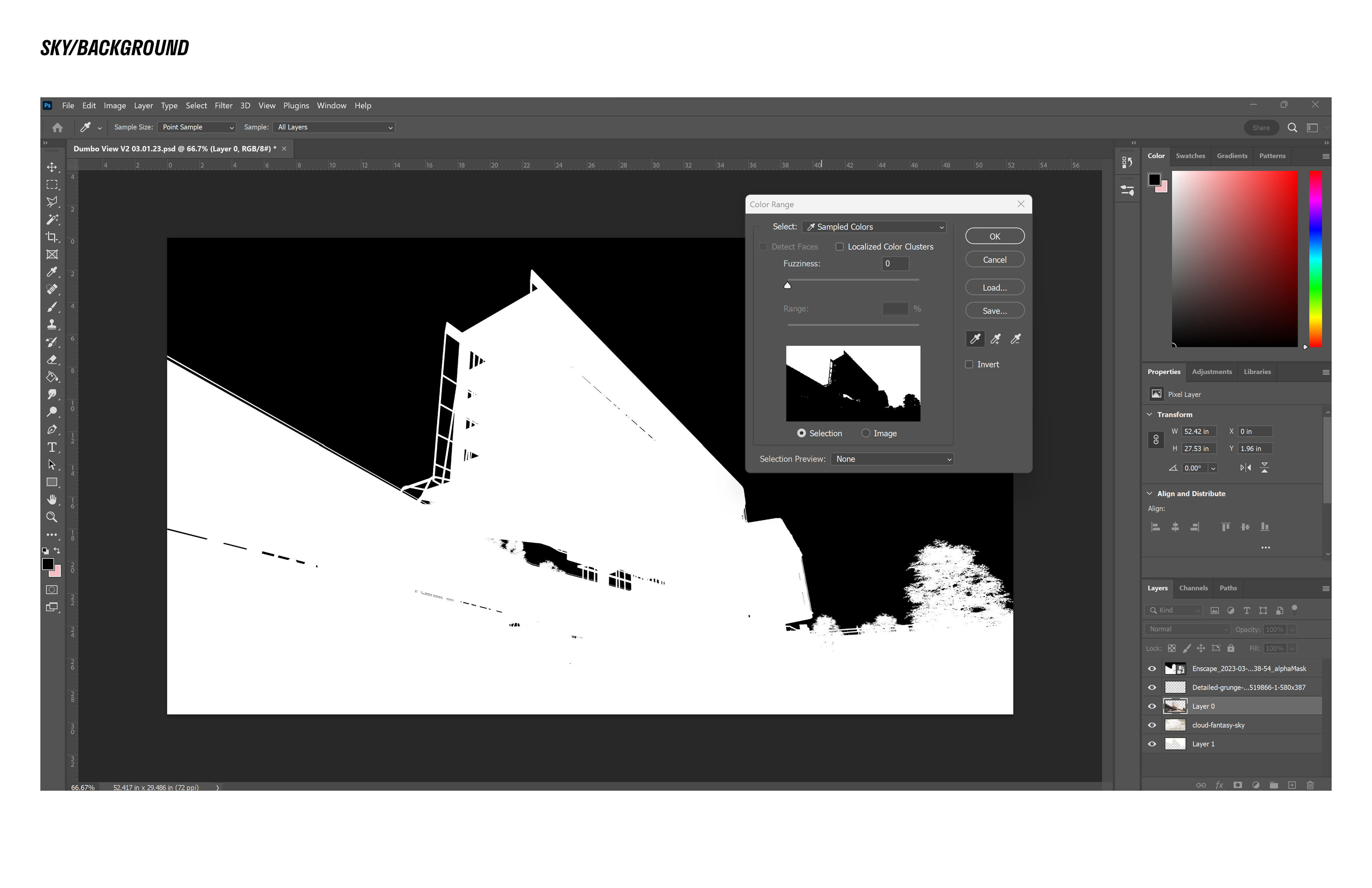Screen dimensions: 1372x888
Task: Click the Subtract from Sample eyedropper
Action: click(x=1016, y=339)
